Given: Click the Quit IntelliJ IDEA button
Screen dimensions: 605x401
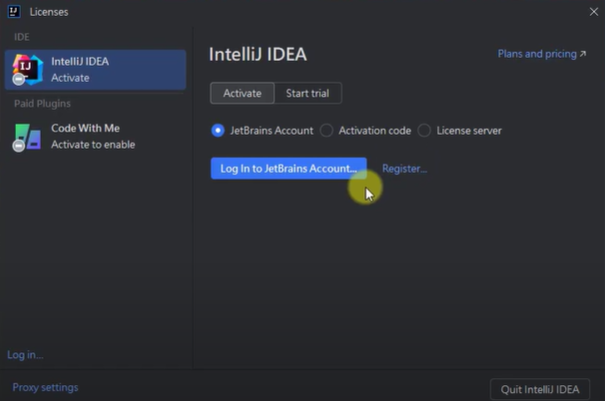Looking at the screenshot, I should tap(540, 389).
